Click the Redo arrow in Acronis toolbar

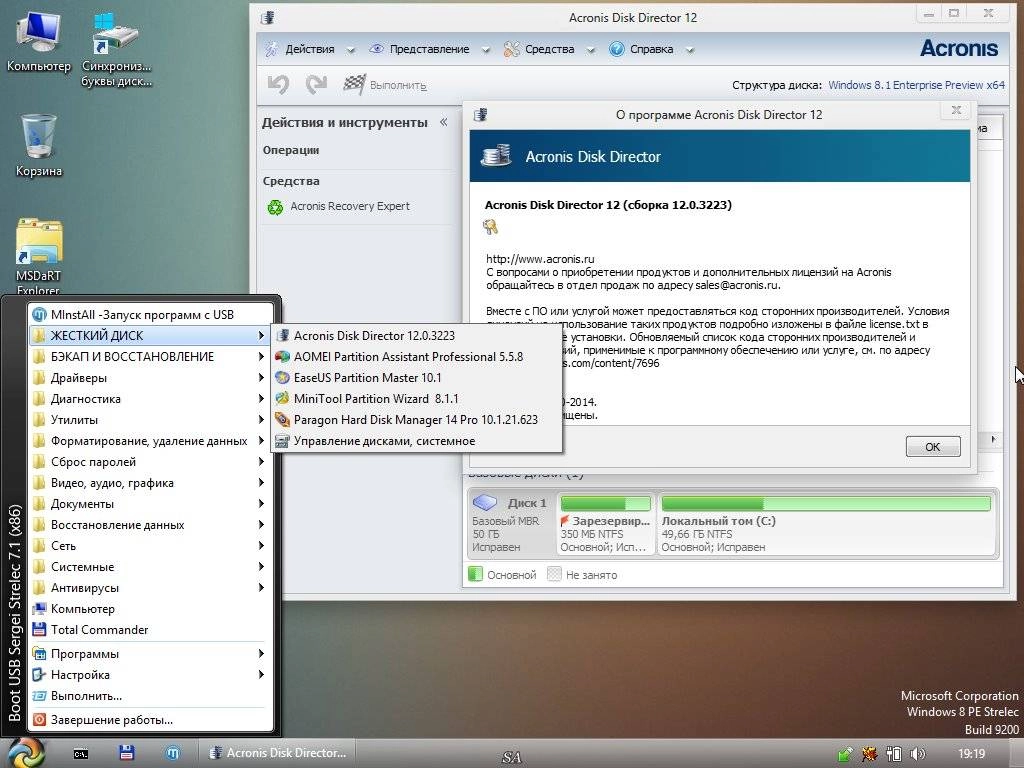316,84
